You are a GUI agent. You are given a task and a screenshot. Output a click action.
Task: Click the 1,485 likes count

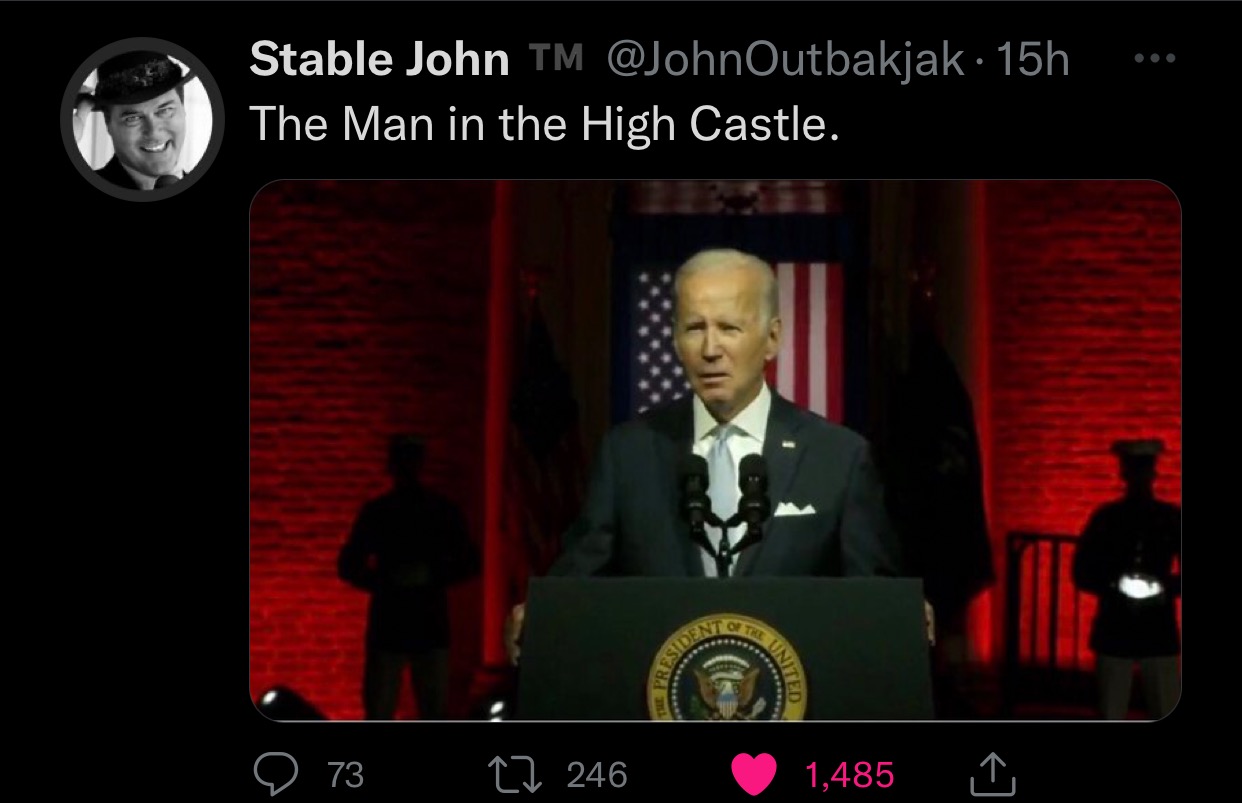[850, 774]
